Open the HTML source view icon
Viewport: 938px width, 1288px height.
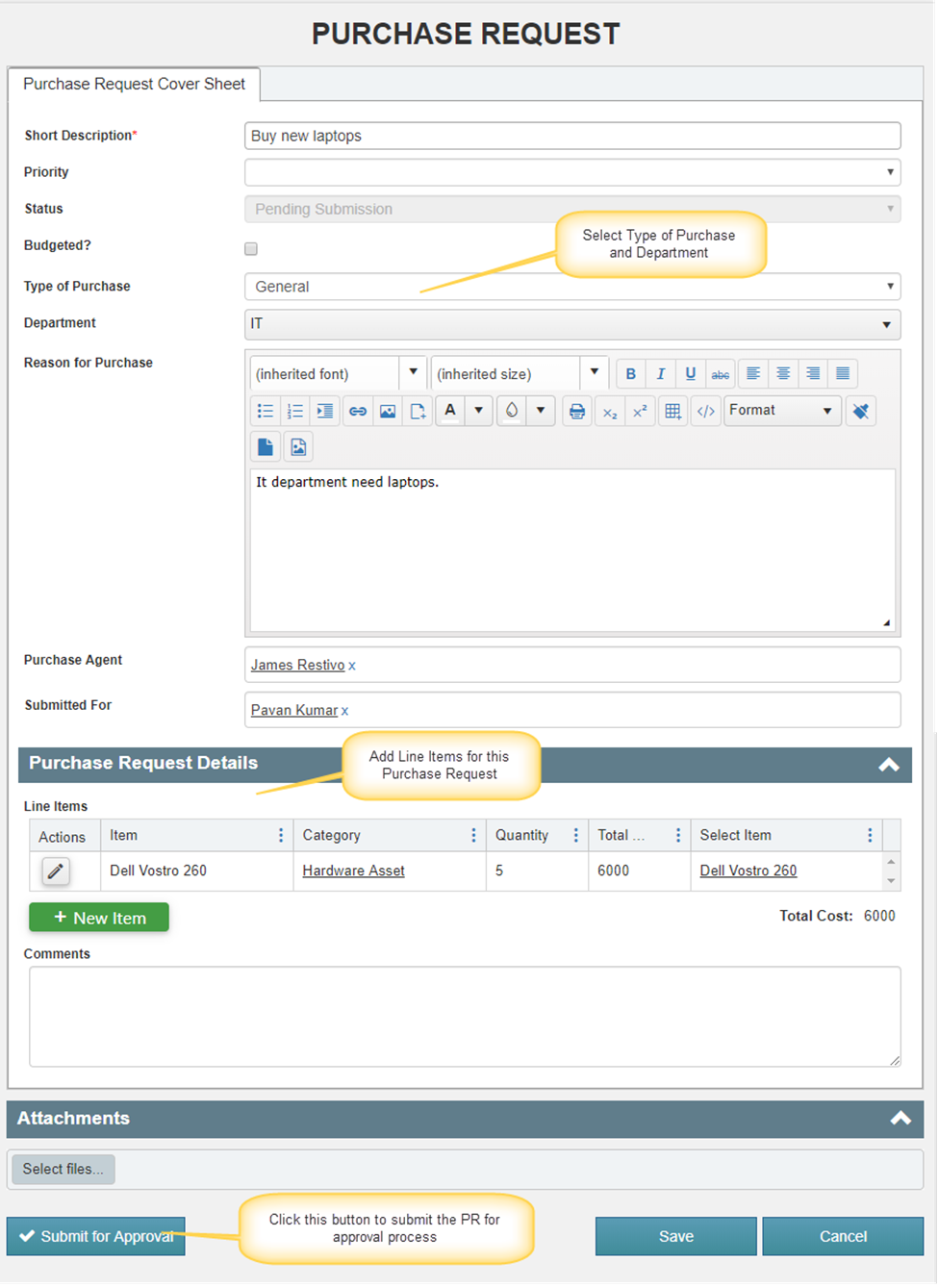(705, 411)
